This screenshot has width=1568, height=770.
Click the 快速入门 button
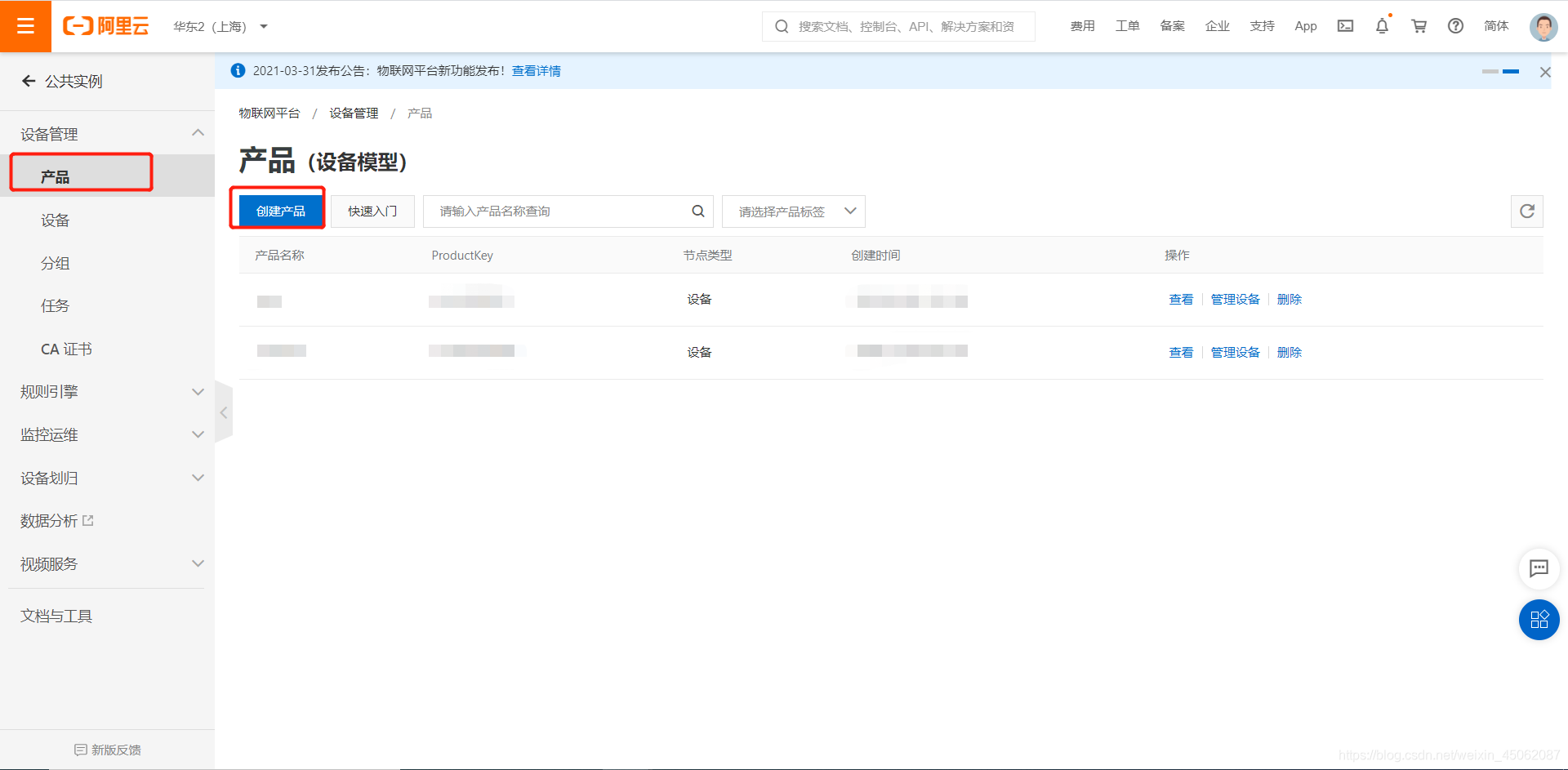(x=372, y=211)
